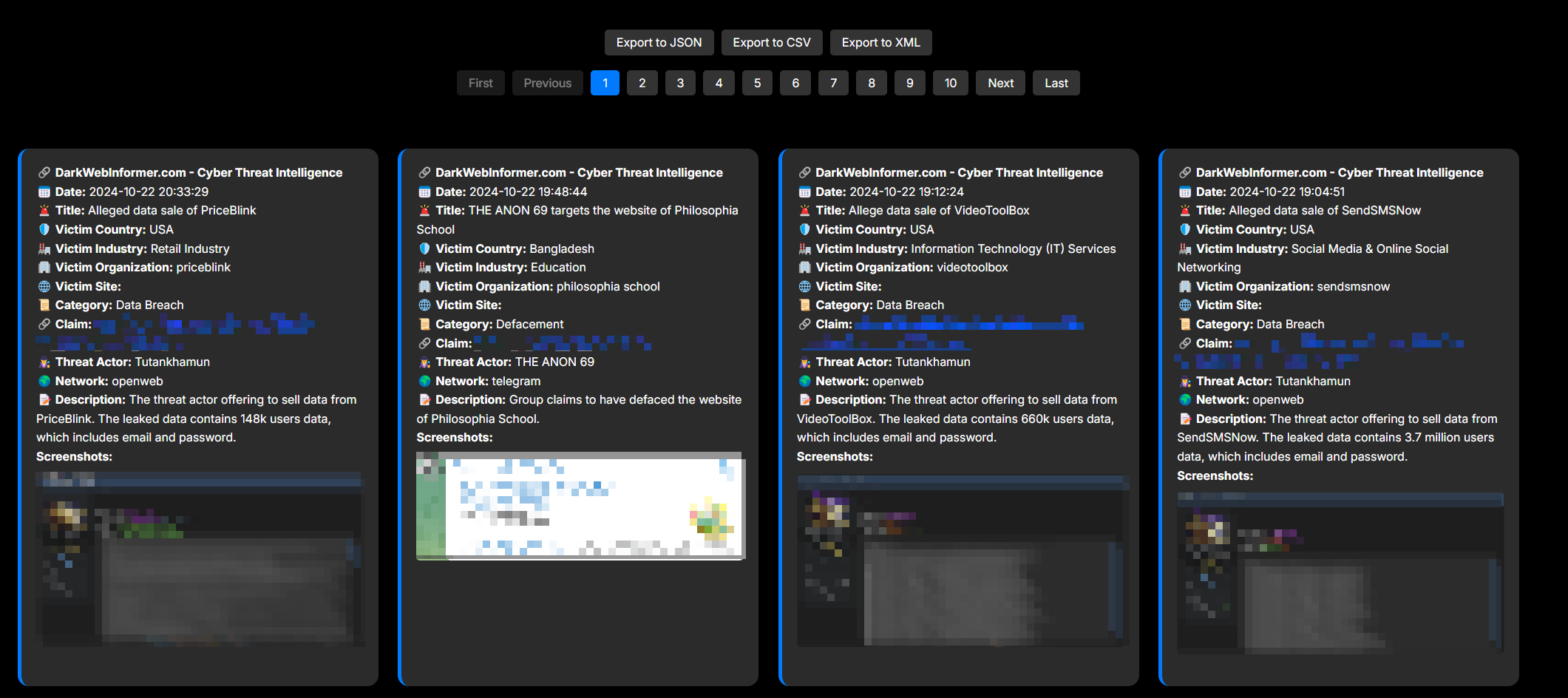Go to the Next page
This screenshot has height=698, width=1568.
[x=1000, y=84]
